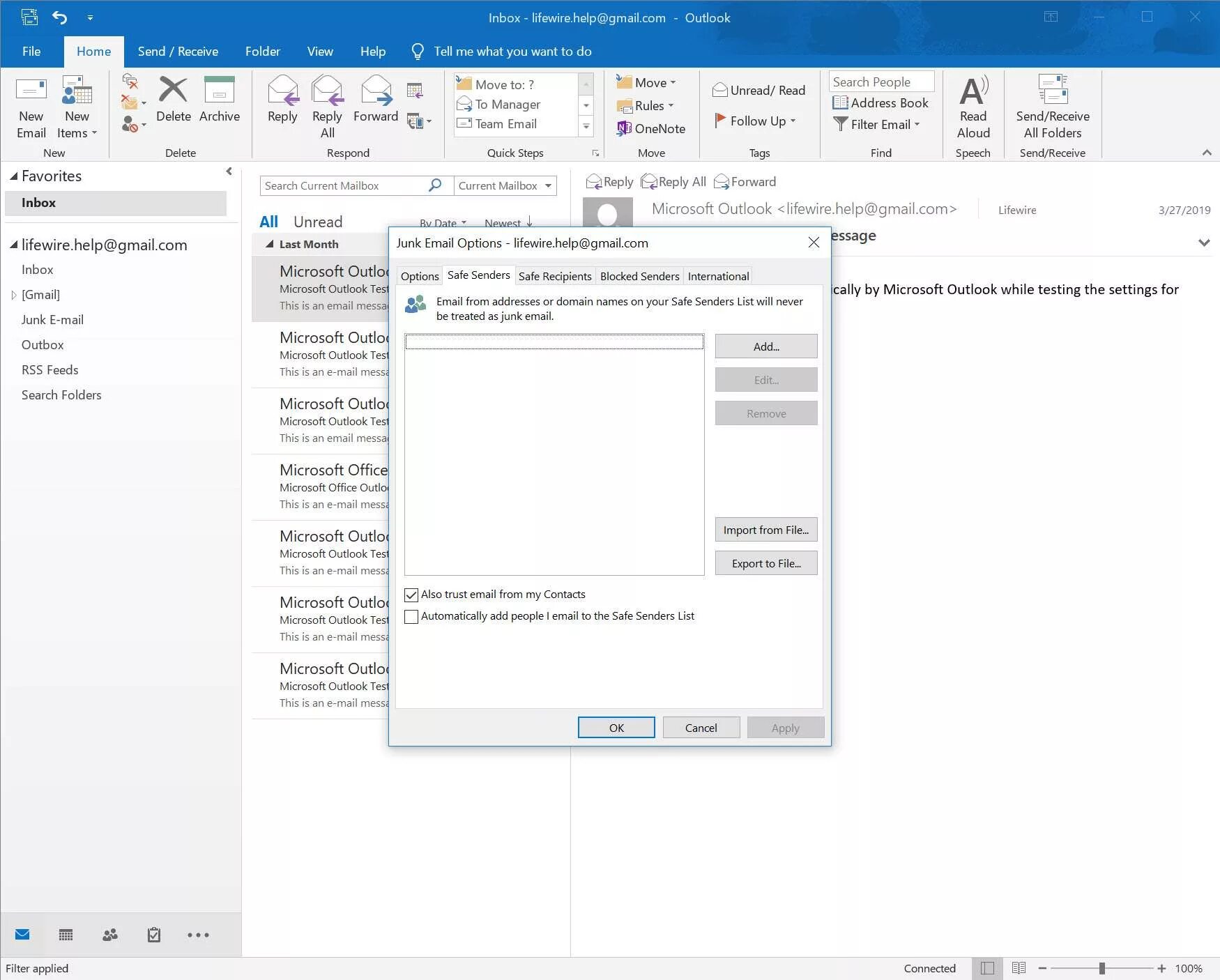Click Import from File... button
The width and height of the screenshot is (1220, 980).
766,530
